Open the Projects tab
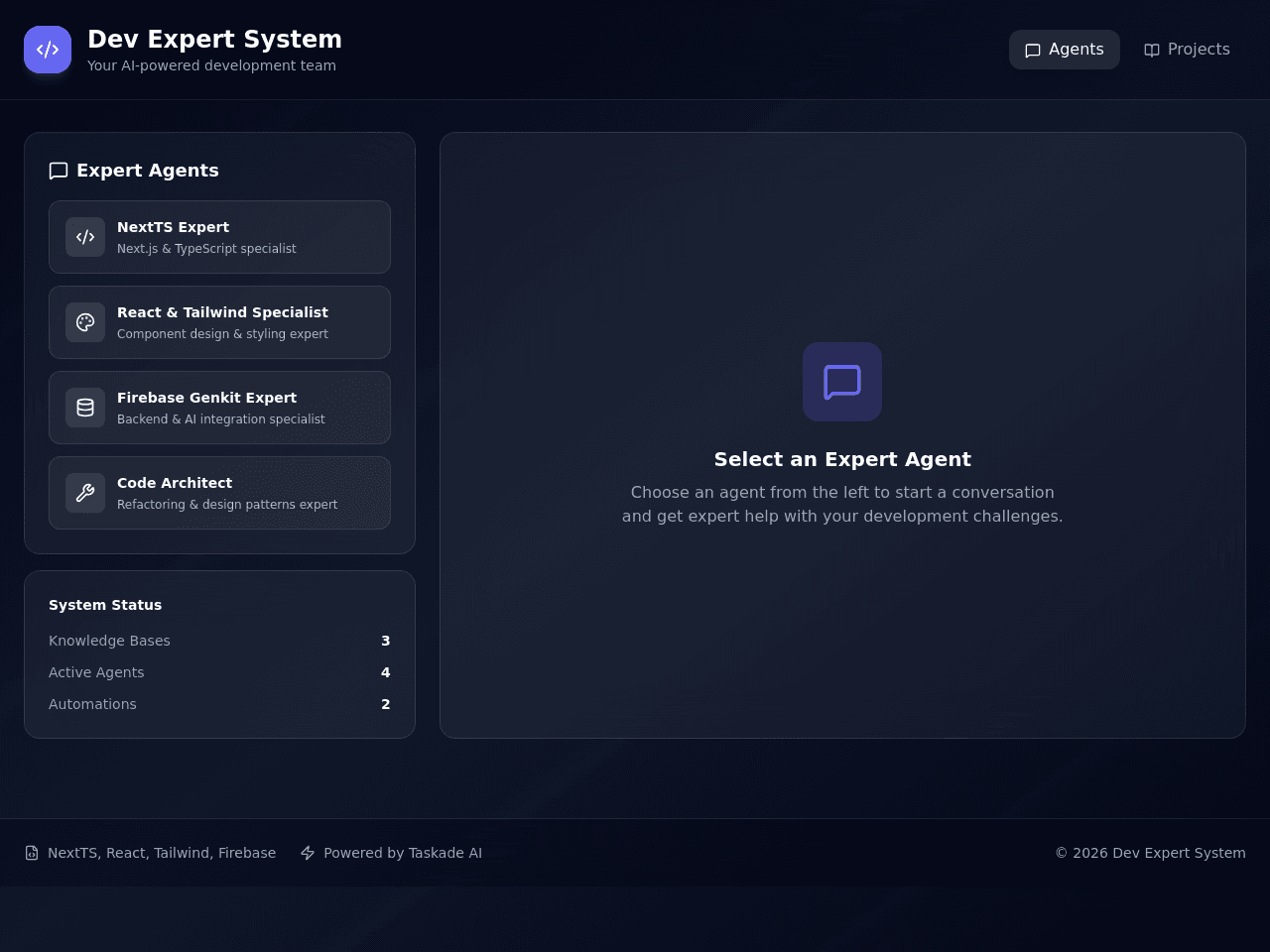Image resolution: width=1270 pixels, height=952 pixels. point(1187,50)
